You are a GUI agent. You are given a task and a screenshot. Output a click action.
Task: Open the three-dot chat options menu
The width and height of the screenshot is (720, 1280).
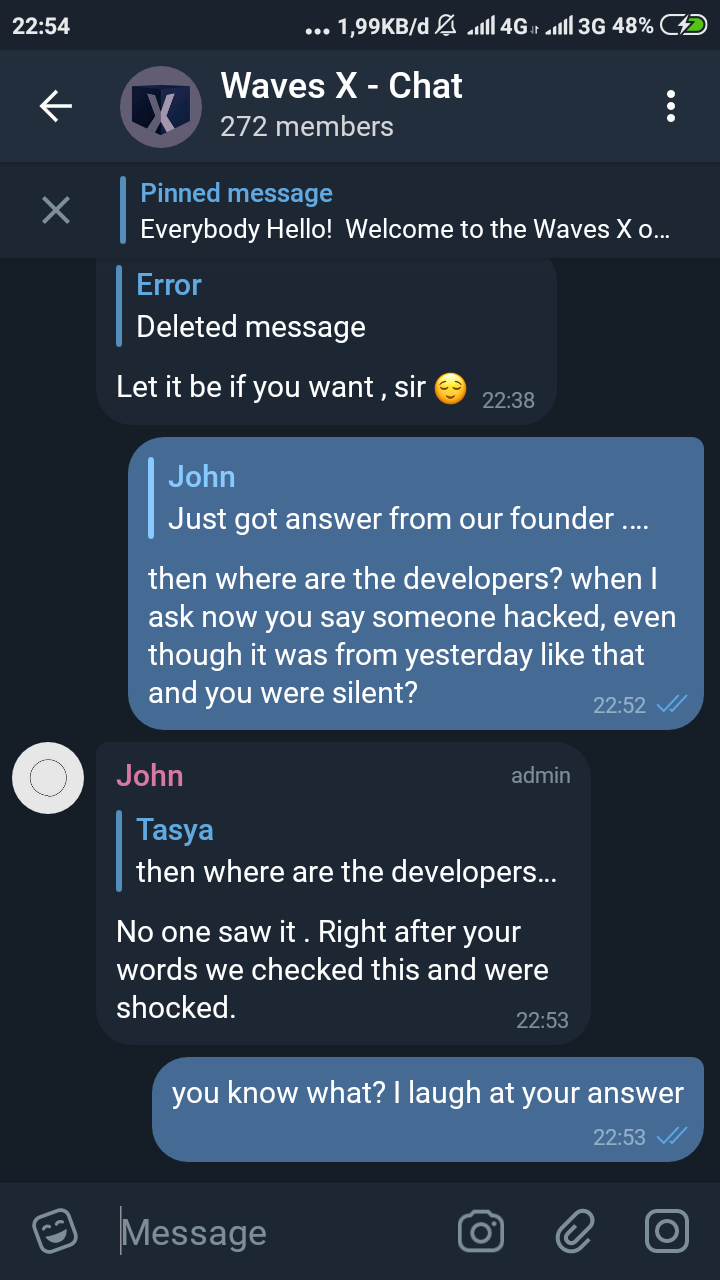pos(671,106)
